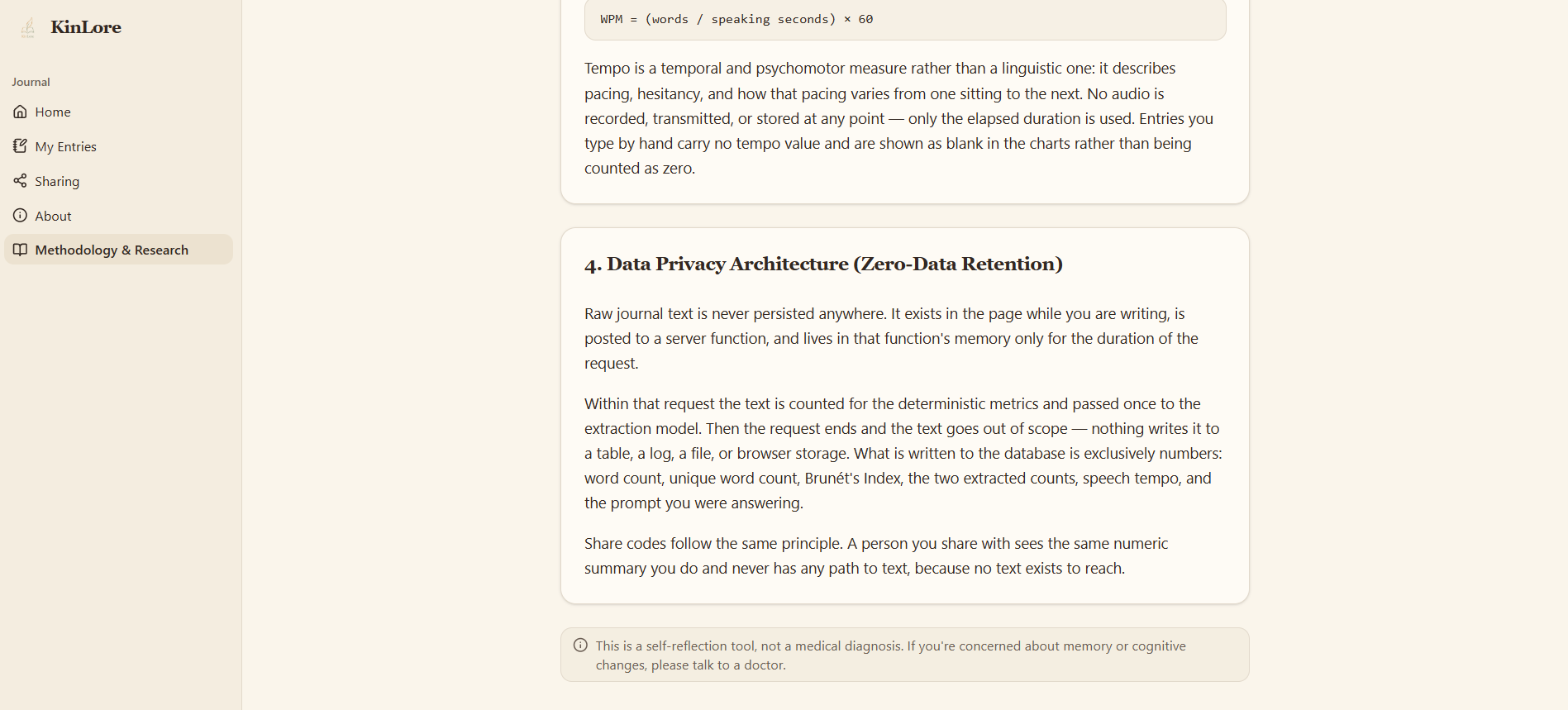Open the Home menu item
The height and width of the screenshot is (710, 1568).
click(118, 112)
